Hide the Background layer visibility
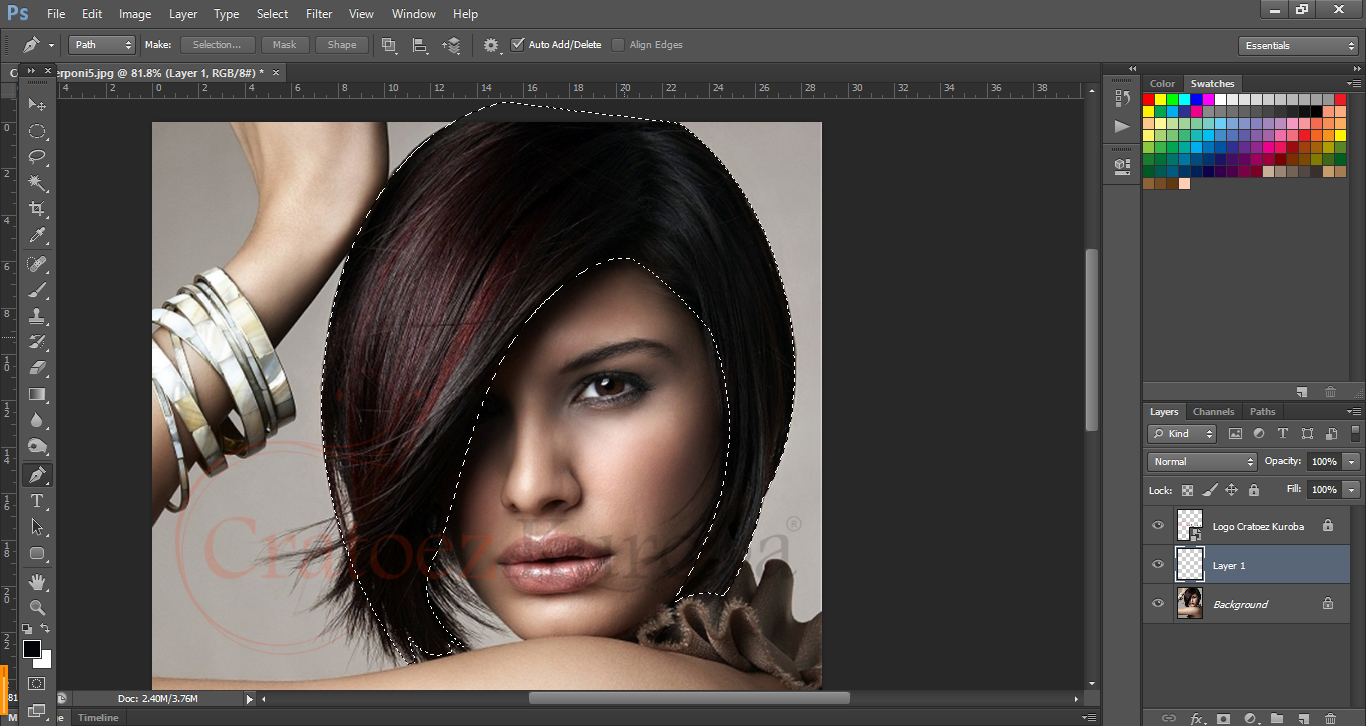 (x=1157, y=603)
